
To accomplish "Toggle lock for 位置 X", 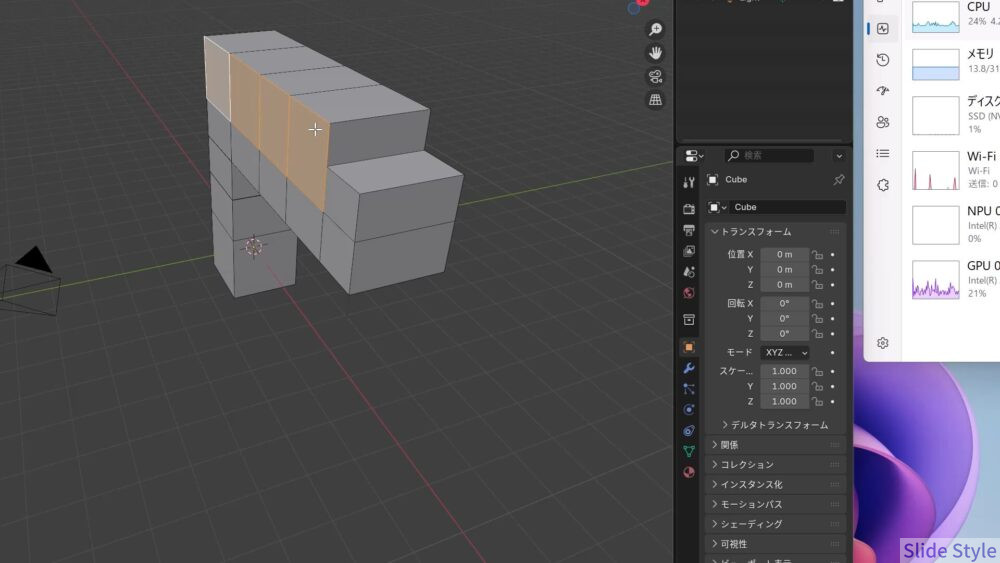I will (817, 254).
